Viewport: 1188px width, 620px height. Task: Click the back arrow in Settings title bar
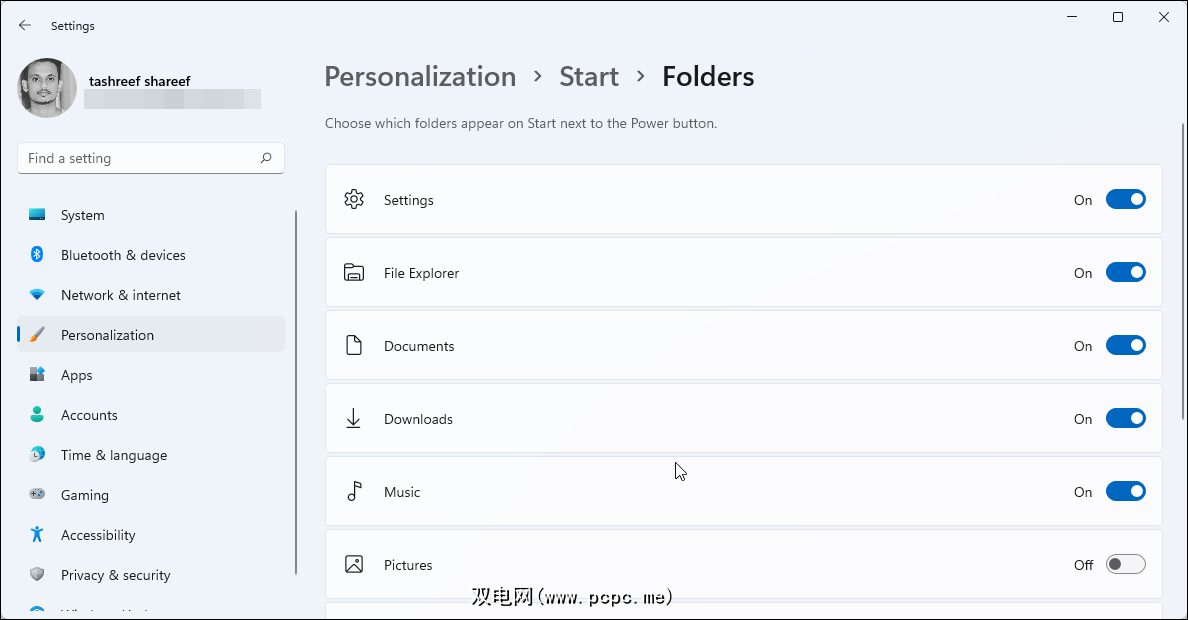25,25
